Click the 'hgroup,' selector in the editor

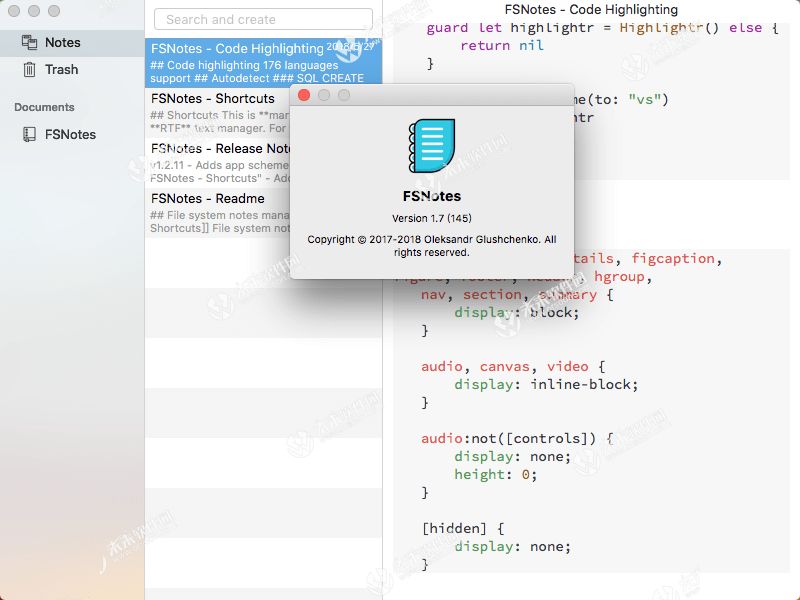[622, 277]
